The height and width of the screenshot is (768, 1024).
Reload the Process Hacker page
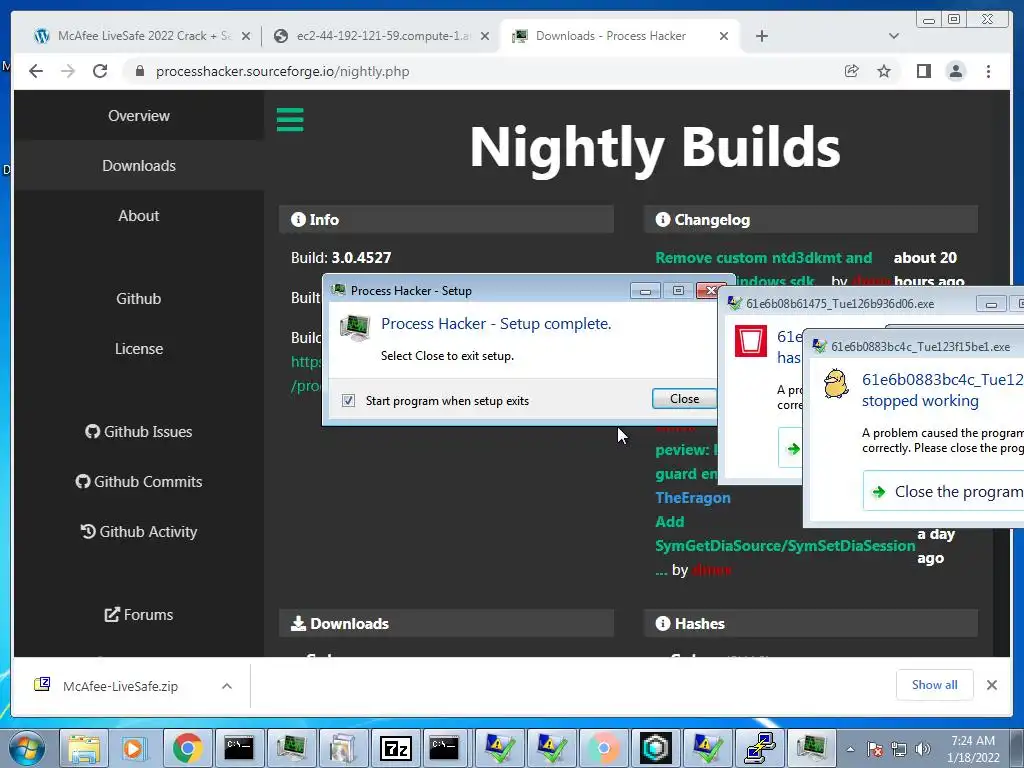click(x=100, y=71)
